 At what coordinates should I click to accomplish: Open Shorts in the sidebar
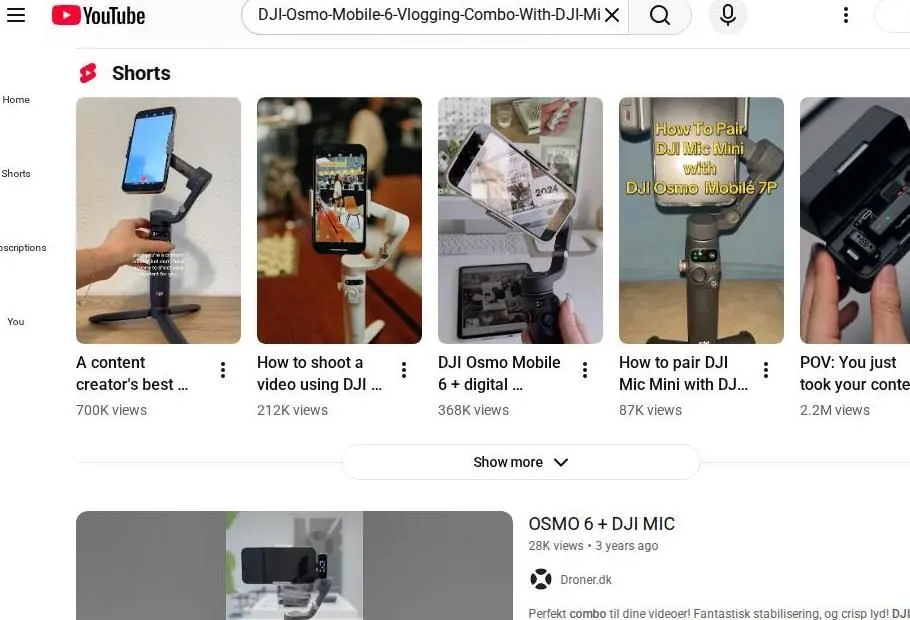click(16, 174)
